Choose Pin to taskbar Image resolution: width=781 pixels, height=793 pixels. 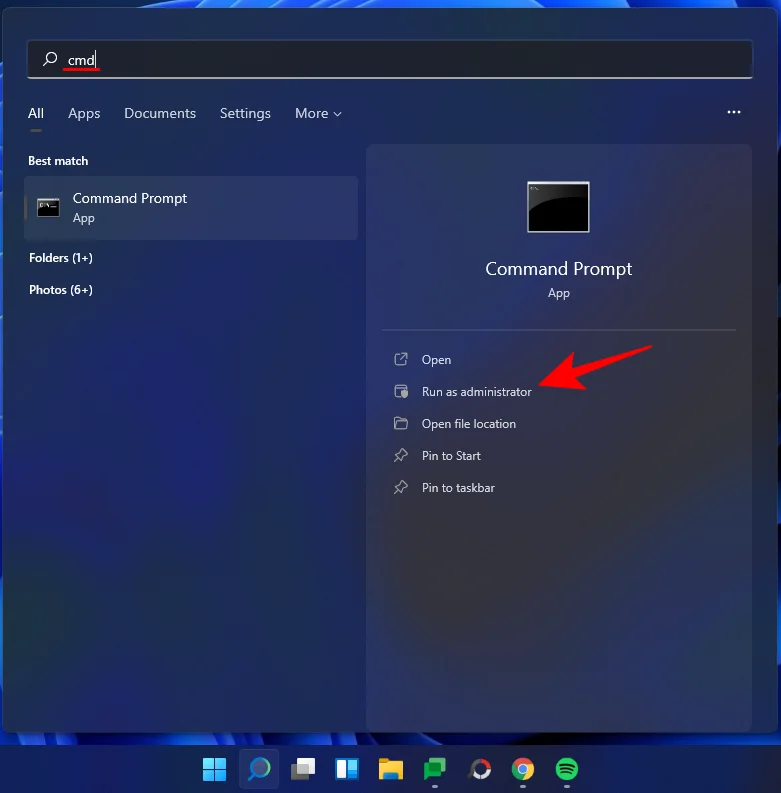[x=458, y=488]
